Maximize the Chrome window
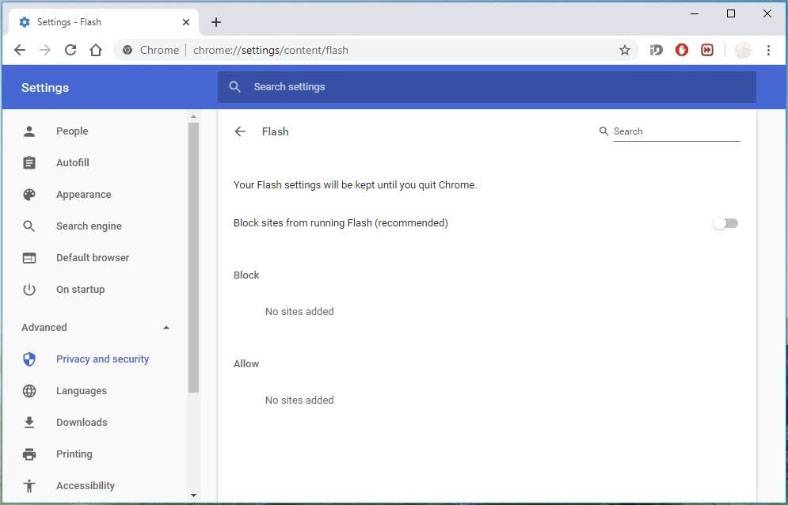This screenshot has height=505, width=788. point(731,14)
